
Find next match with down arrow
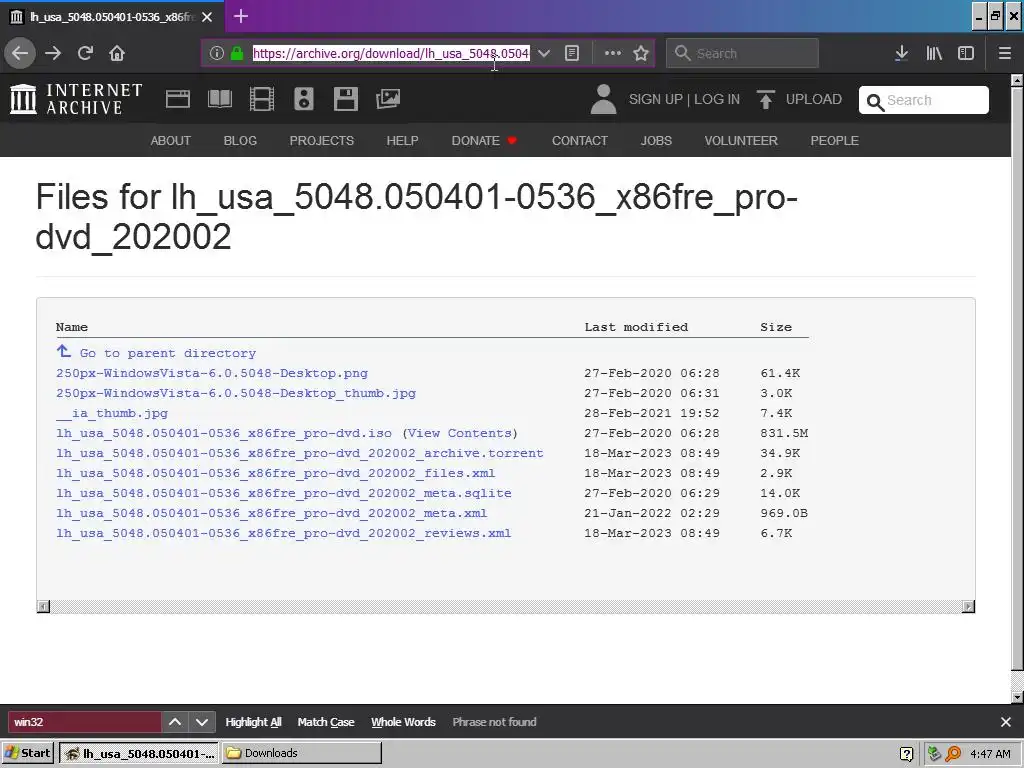(202, 722)
